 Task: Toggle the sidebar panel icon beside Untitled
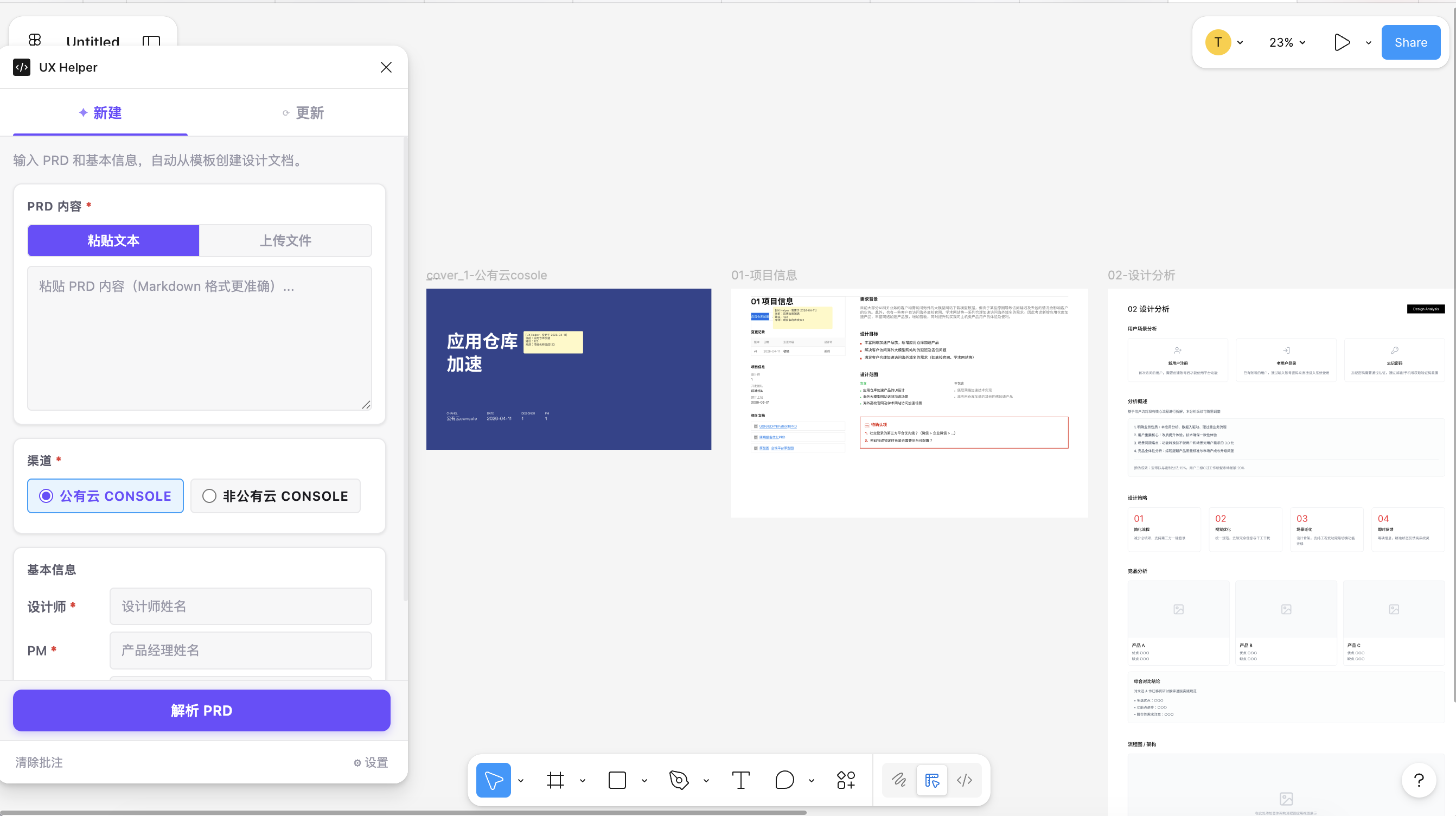(151, 41)
